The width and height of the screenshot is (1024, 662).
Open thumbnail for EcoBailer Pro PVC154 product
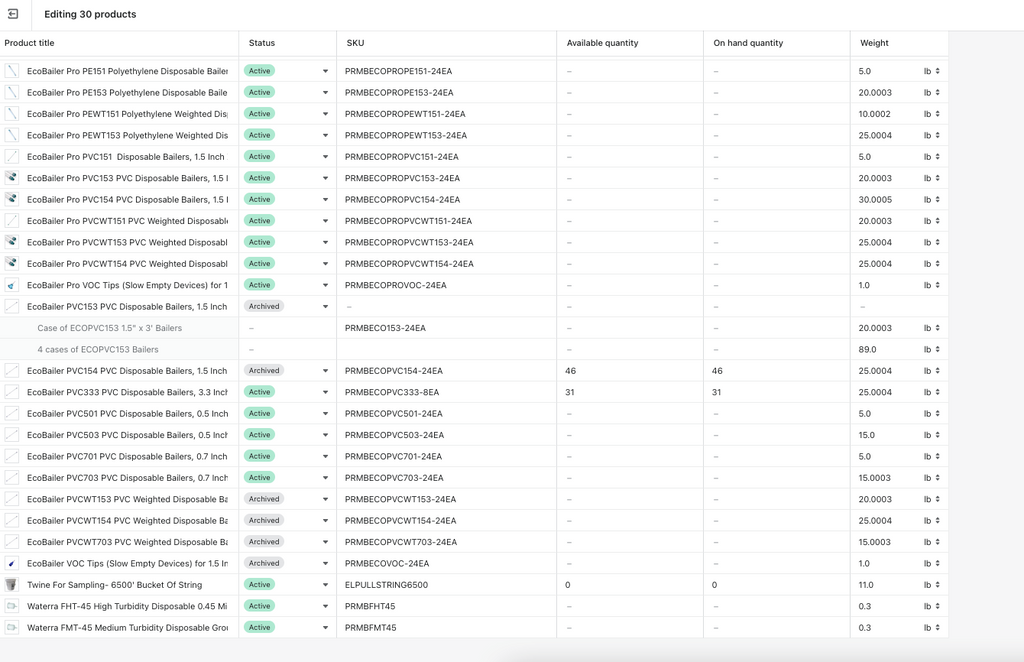coord(12,199)
